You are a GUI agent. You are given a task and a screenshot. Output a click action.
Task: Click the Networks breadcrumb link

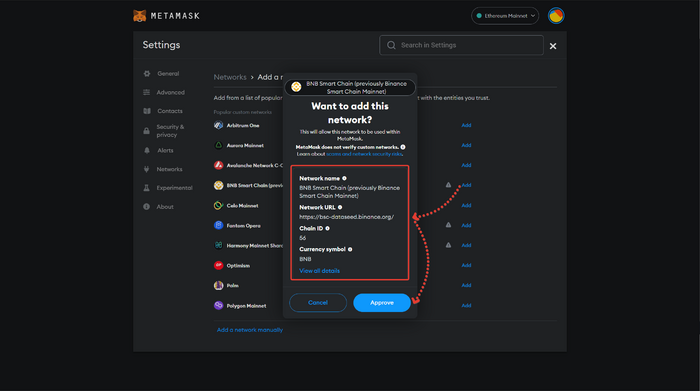(x=230, y=77)
